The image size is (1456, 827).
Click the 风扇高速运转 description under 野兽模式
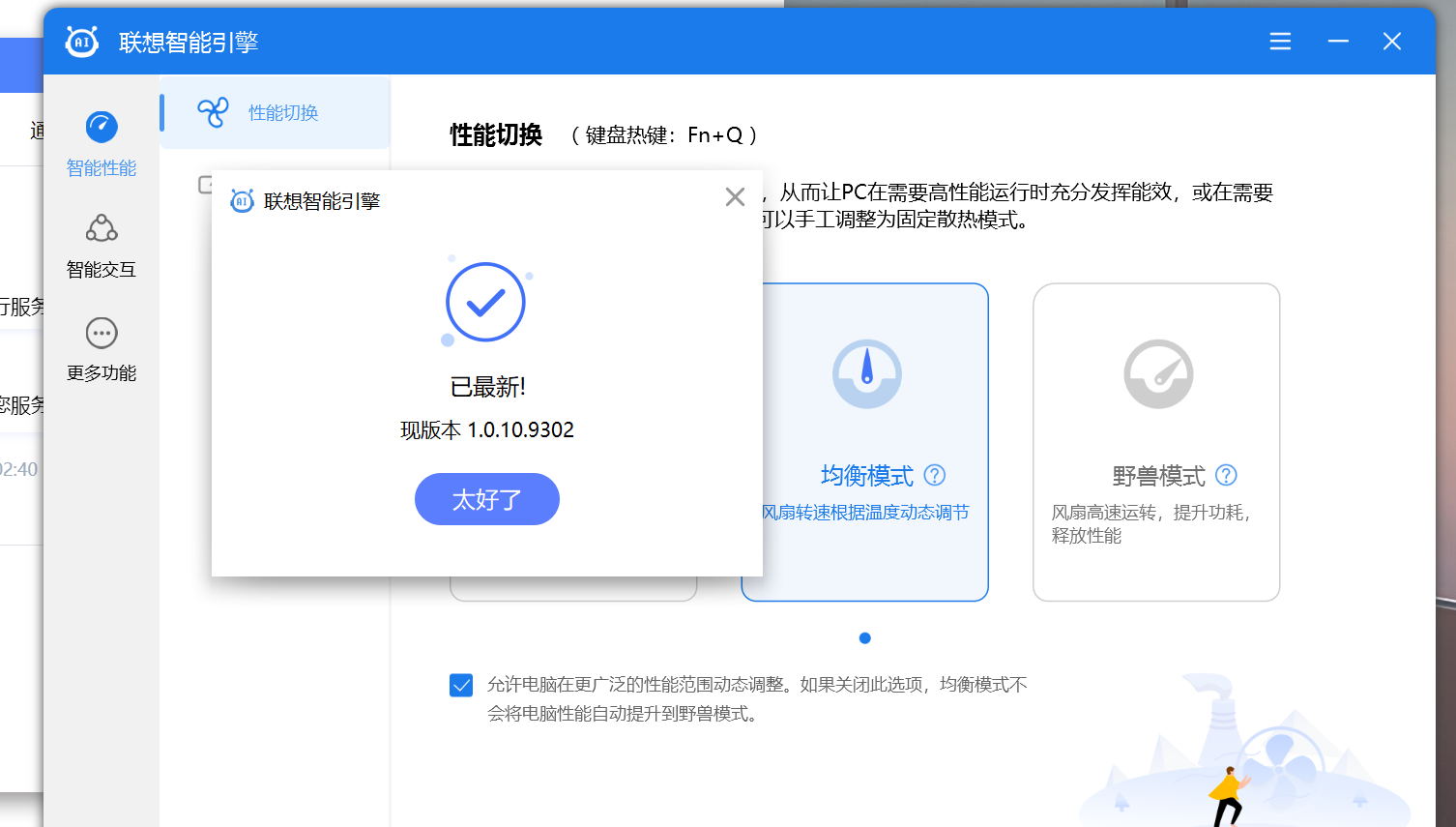point(1152,524)
